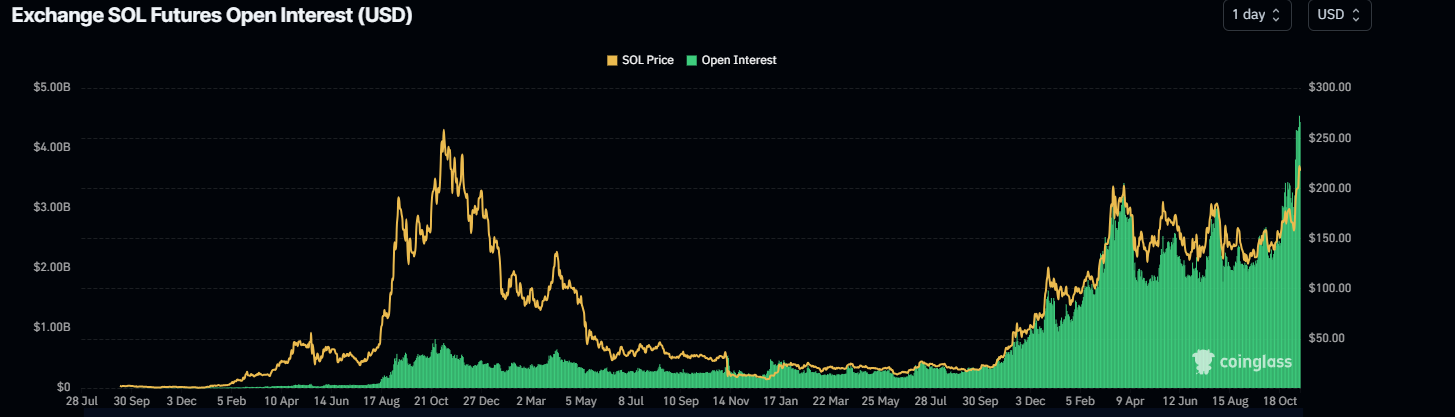The image size is (1455, 417).
Task: Click the $300.00 label on right axis
Action: click(x=1331, y=88)
